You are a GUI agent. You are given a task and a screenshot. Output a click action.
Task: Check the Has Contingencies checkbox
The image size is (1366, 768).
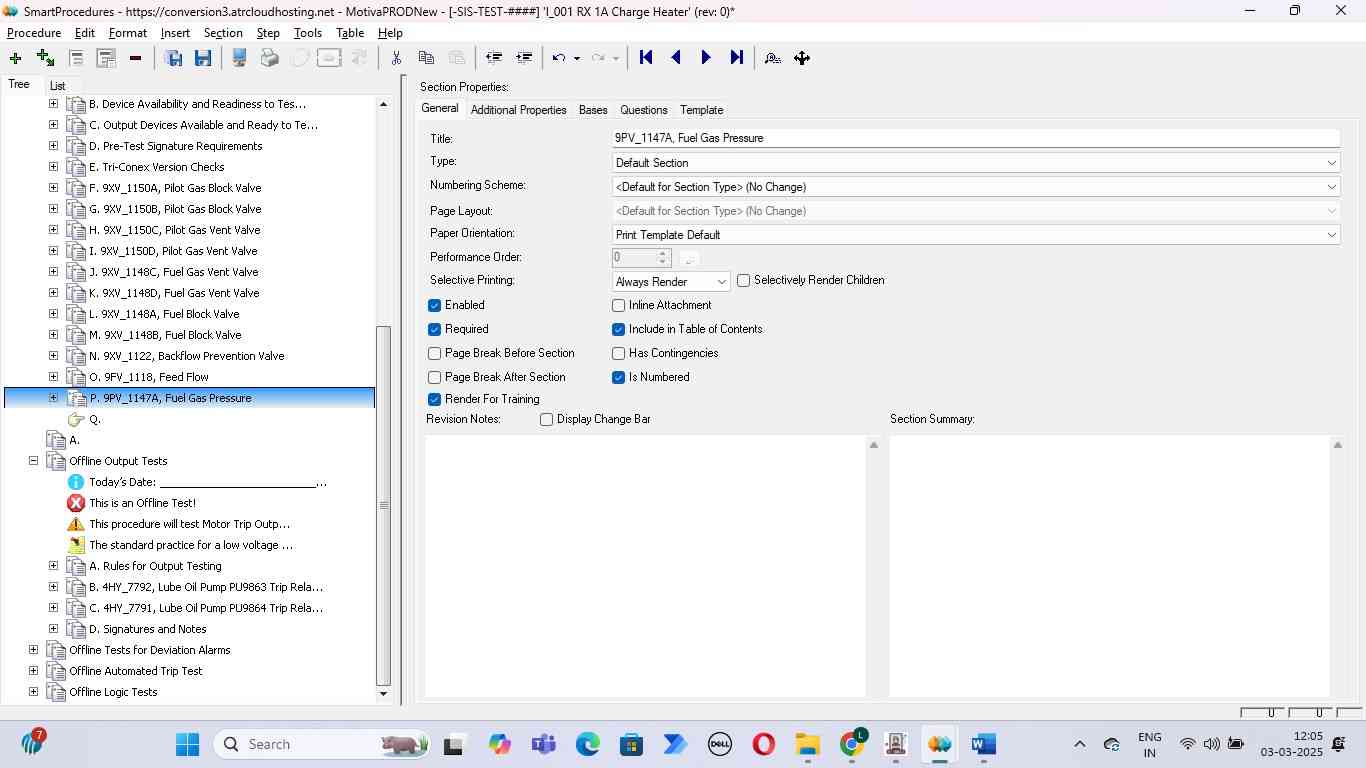click(x=619, y=353)
